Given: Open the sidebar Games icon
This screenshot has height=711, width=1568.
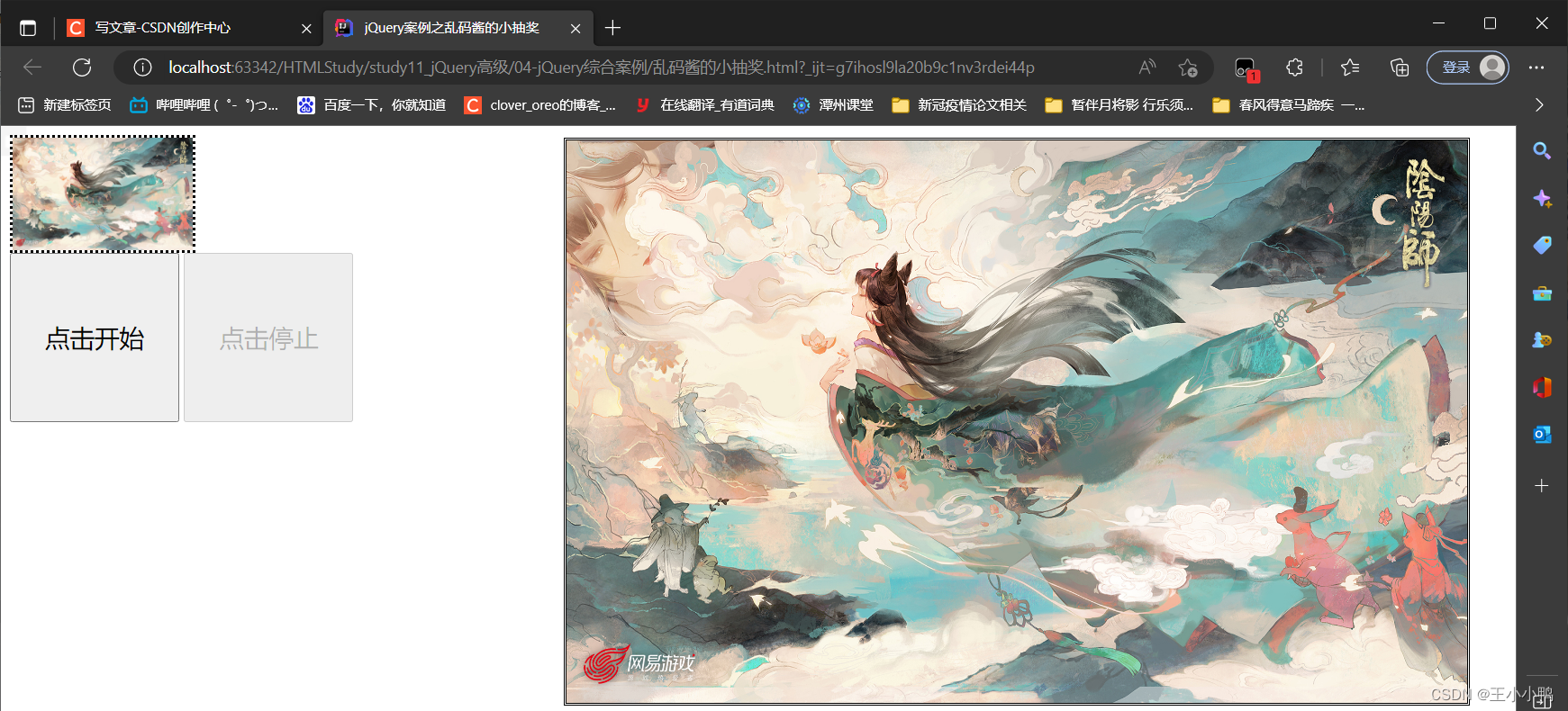Looking at the screenshot, I should click(1542, 340).
